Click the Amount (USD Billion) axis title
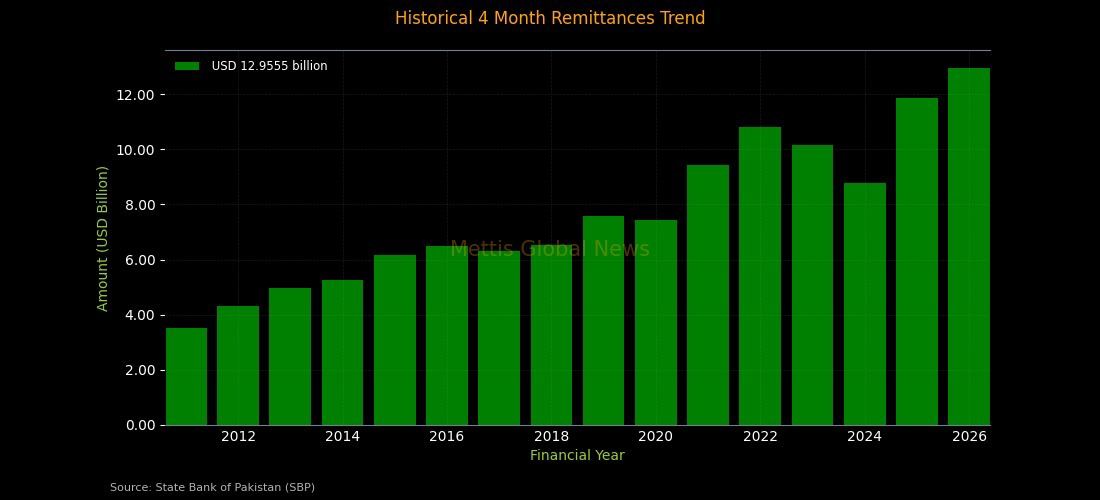The image size is (1100, 500). tap(102, 238)
